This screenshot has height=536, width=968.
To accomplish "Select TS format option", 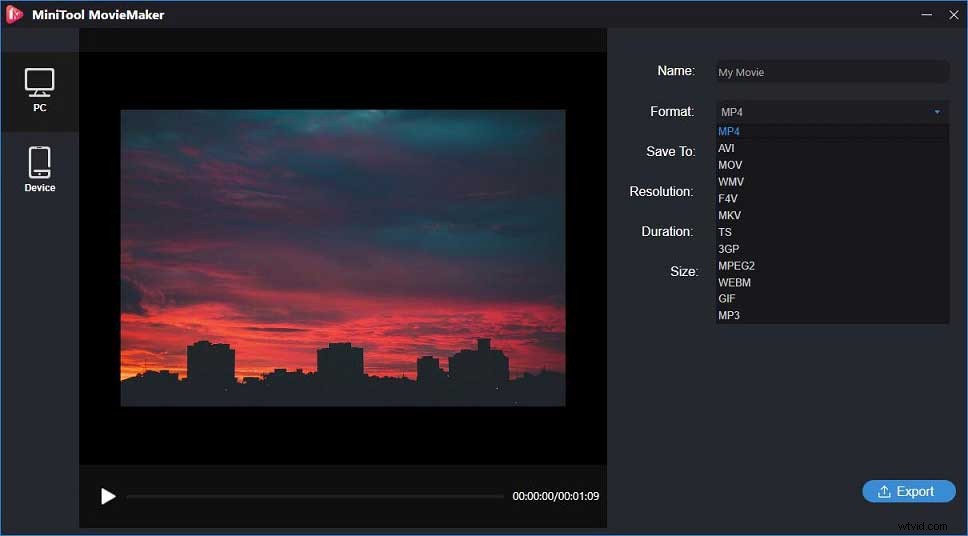I will 725,232.
